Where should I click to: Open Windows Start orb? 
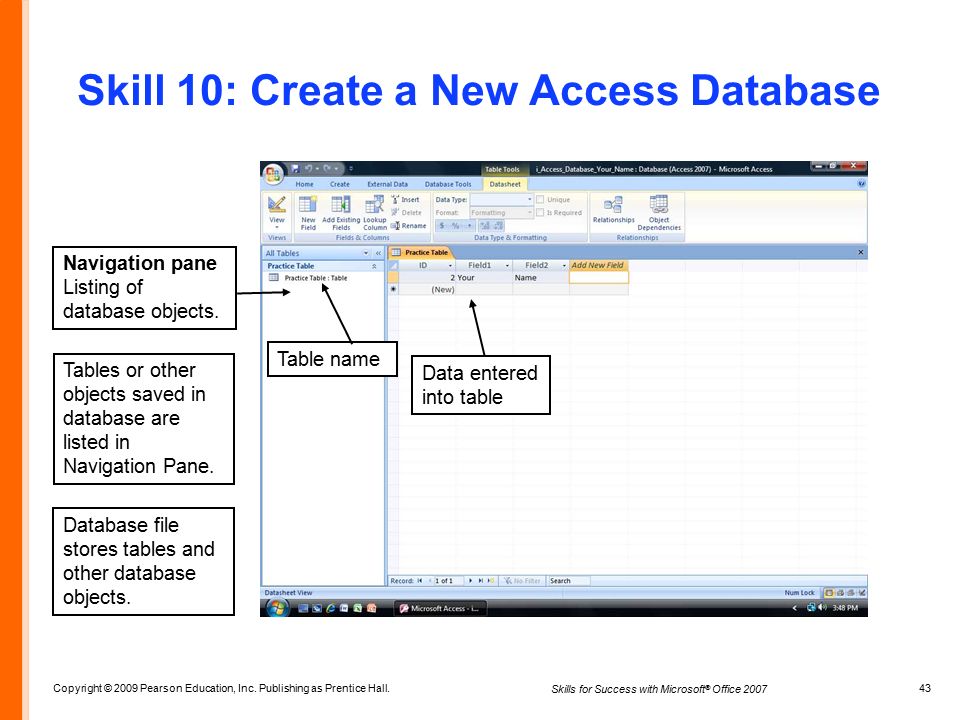coord(277,608)
